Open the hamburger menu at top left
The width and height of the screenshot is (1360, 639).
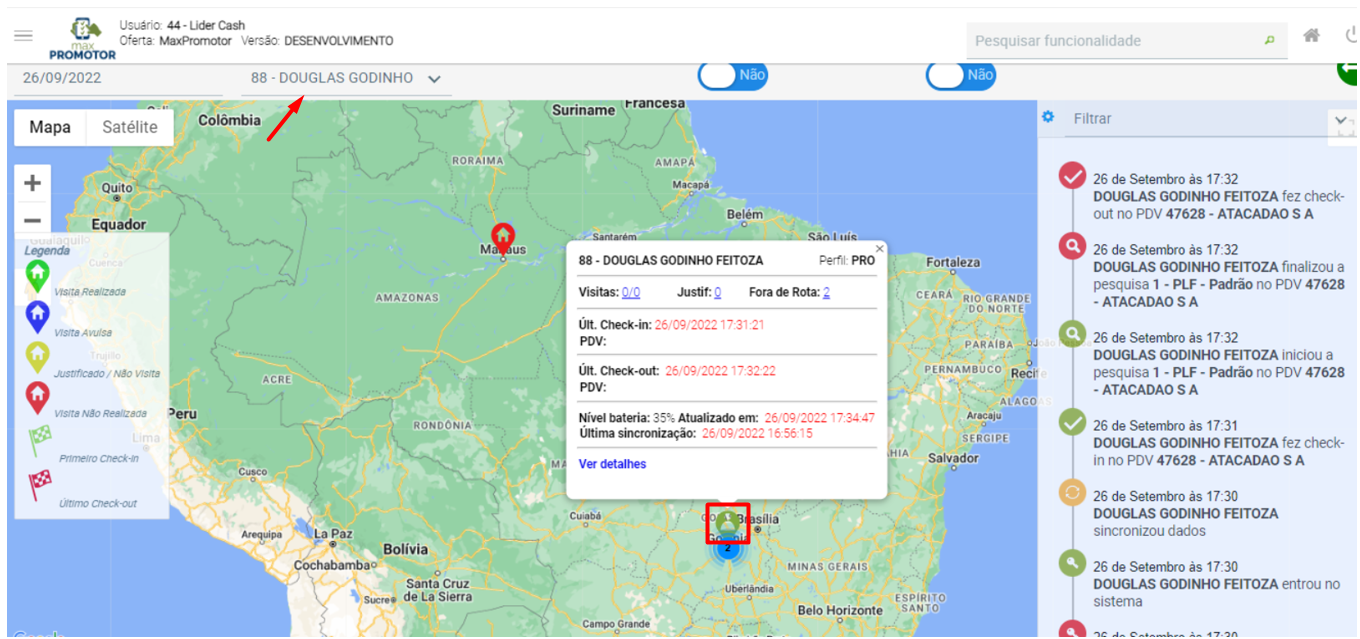23,36
